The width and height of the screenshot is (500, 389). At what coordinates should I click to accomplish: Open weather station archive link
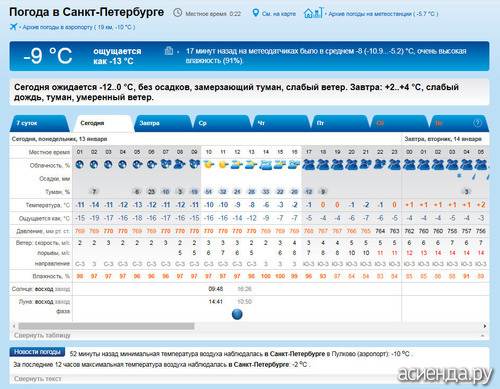click(383, 14)
